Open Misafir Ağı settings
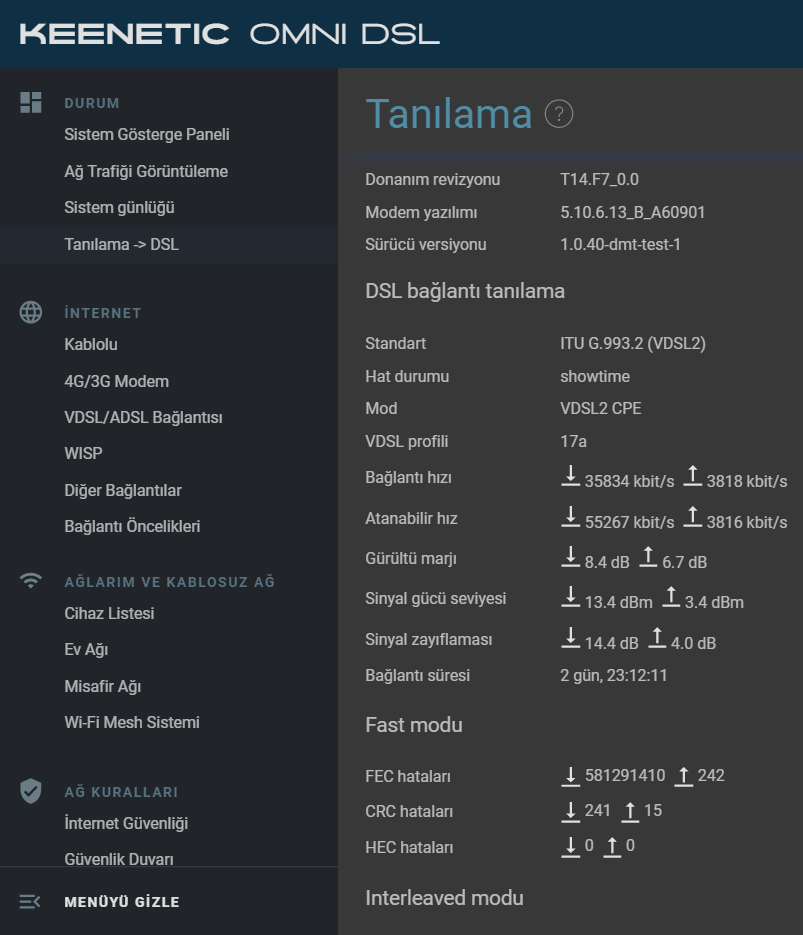 103,686
